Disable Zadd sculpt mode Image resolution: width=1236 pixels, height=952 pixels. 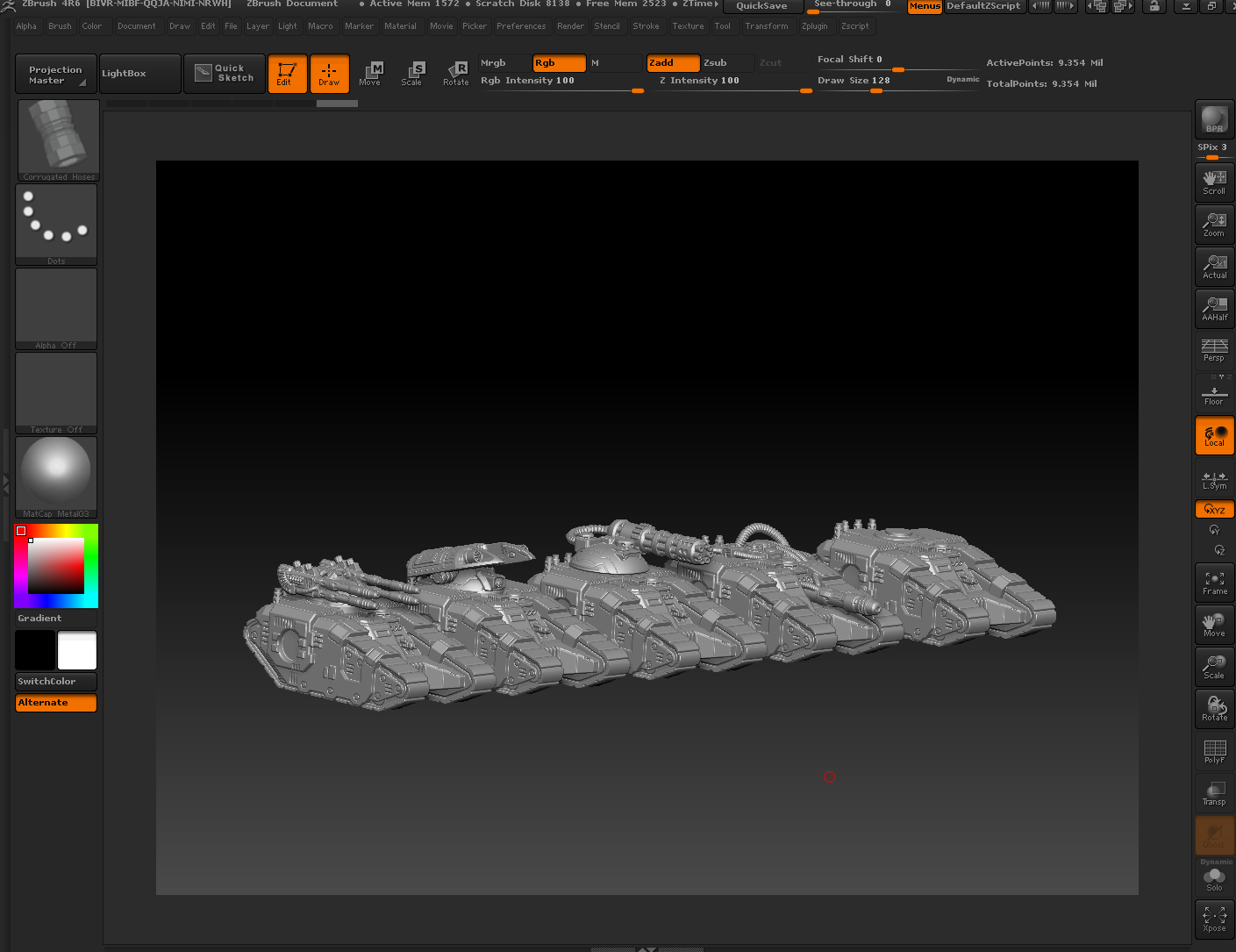[673, 63]
